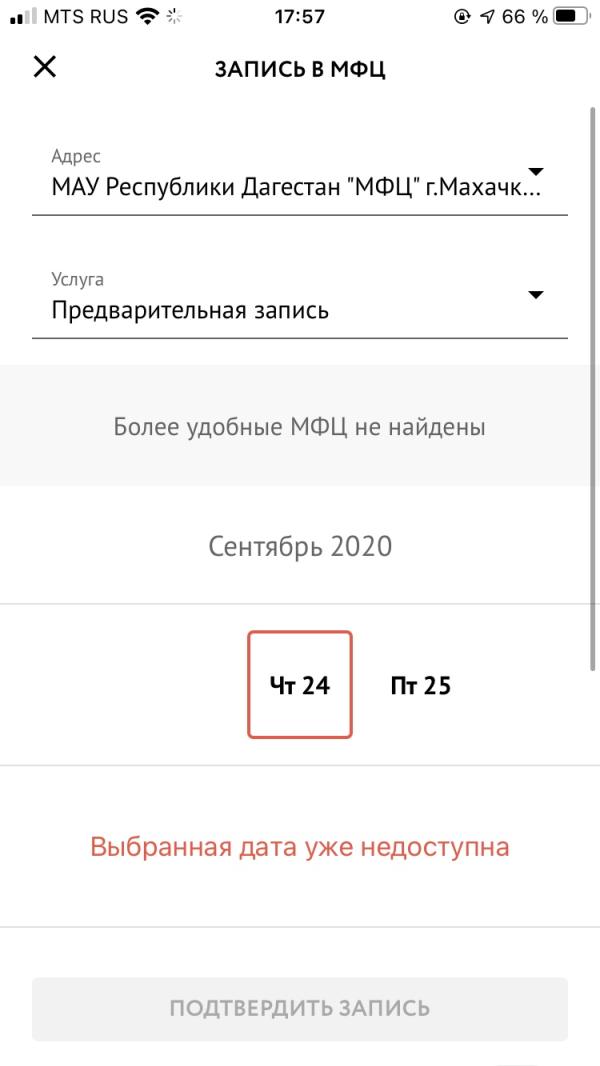Tap the Выбранная дата уже недоступна message

(300, 847)
